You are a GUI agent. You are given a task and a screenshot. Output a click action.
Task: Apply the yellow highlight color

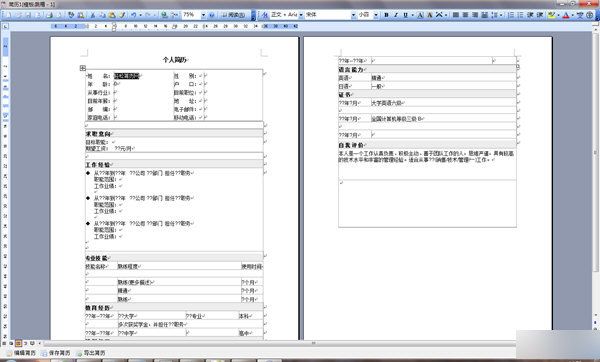[551, 15]
